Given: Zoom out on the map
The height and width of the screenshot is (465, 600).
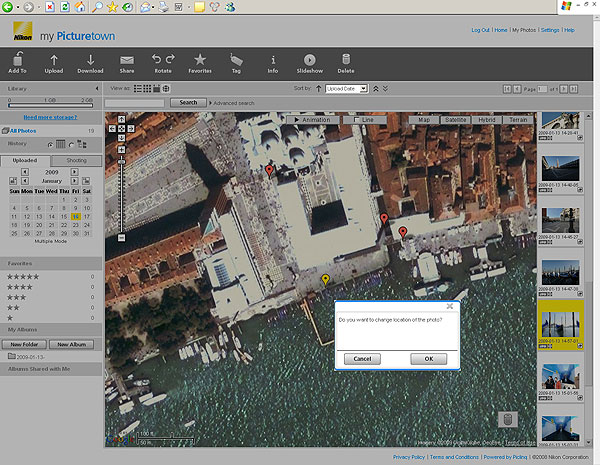Looking at the screenshot, I should pos(121,238).
